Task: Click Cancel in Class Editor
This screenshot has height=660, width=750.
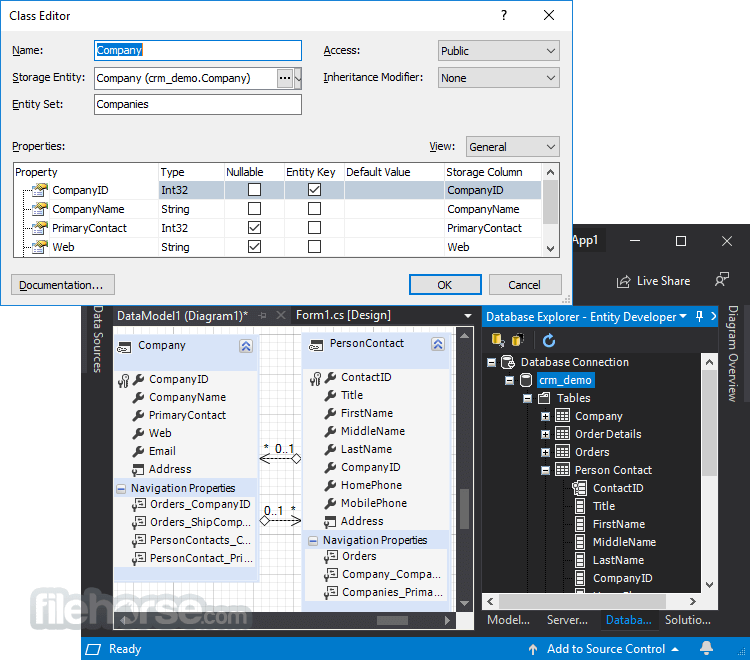Action: pyautogui.click(x=525, y=285)
